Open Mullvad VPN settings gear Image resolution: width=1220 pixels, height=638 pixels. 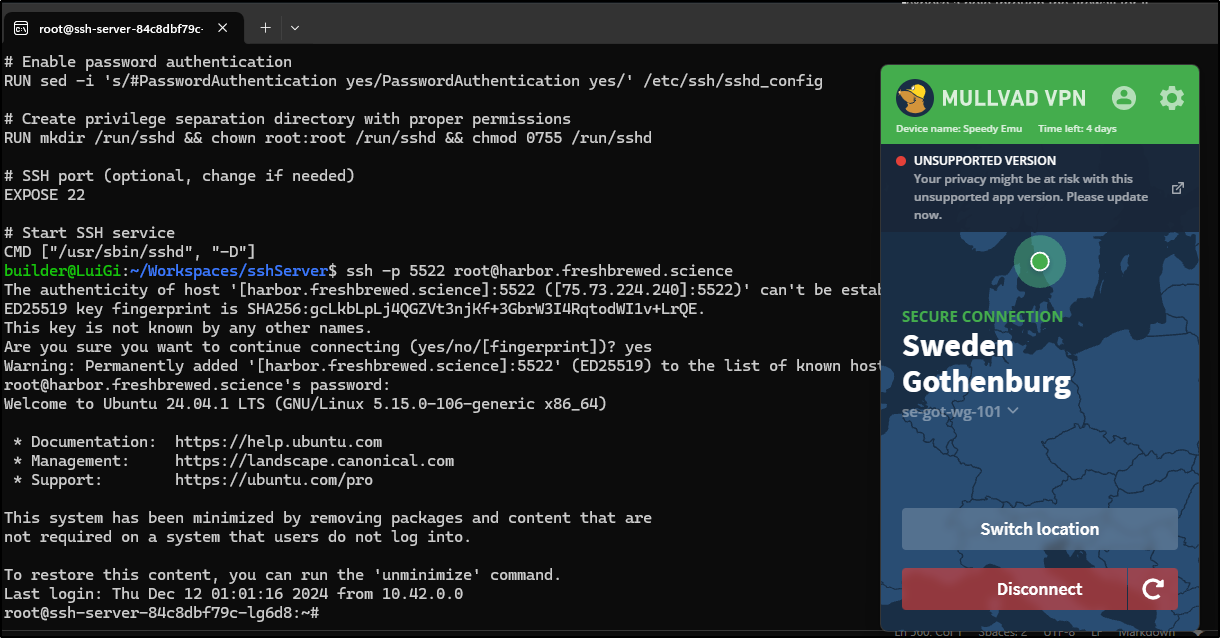[x=1171, y=98]
